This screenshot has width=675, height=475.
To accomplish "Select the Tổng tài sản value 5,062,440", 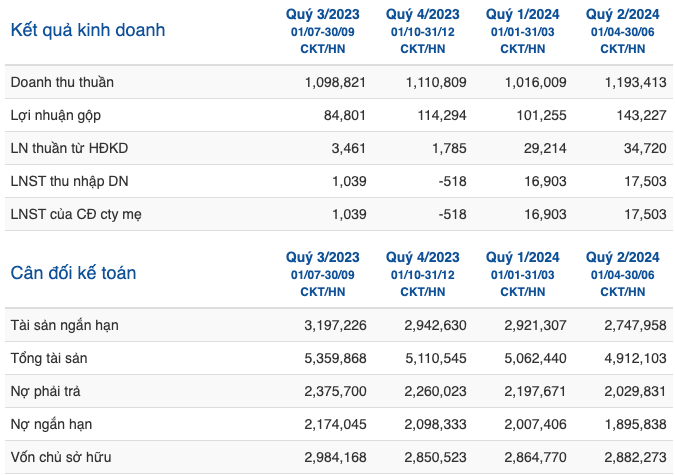I will [x=536, y=358].
